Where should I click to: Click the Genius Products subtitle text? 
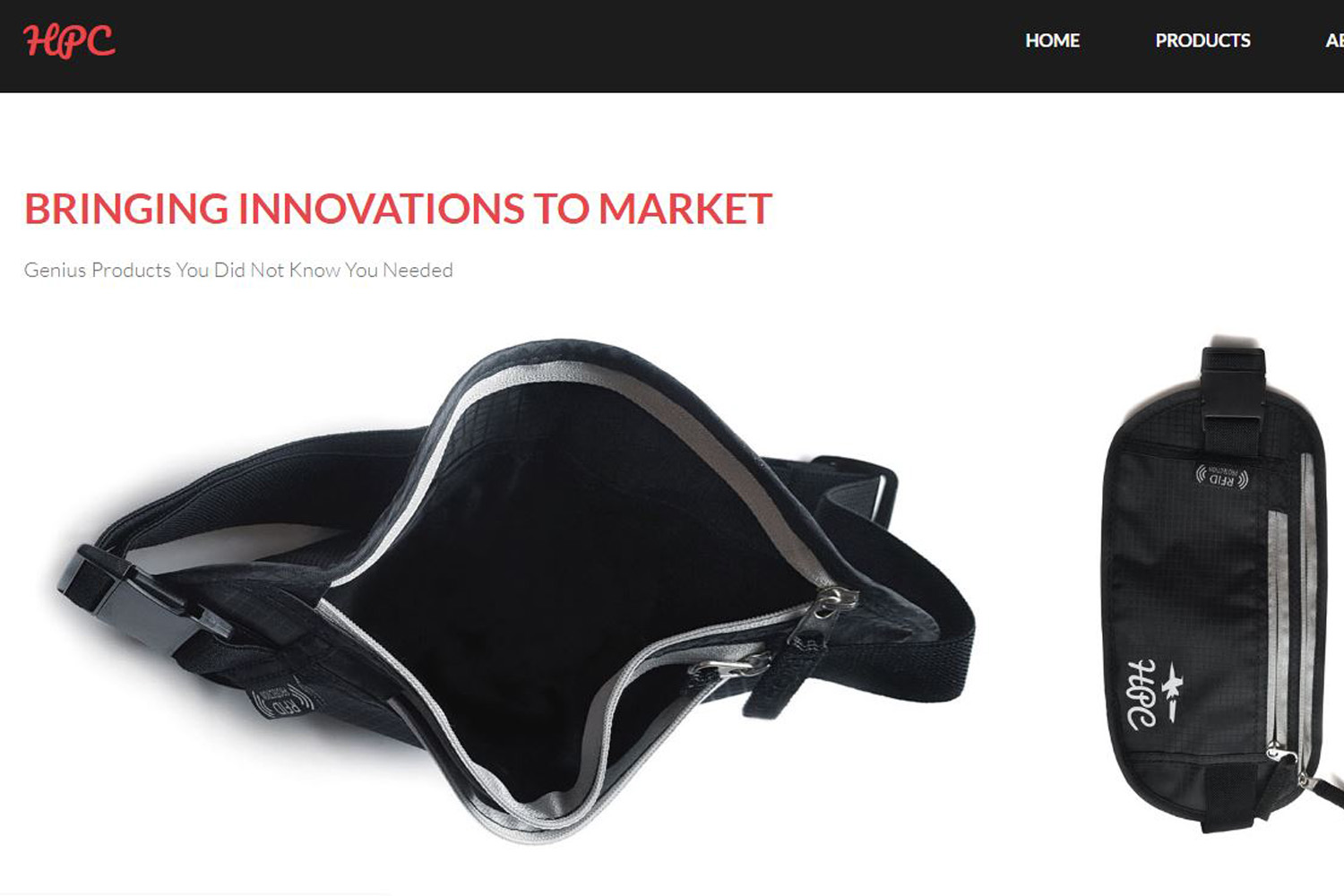(238, 270)
